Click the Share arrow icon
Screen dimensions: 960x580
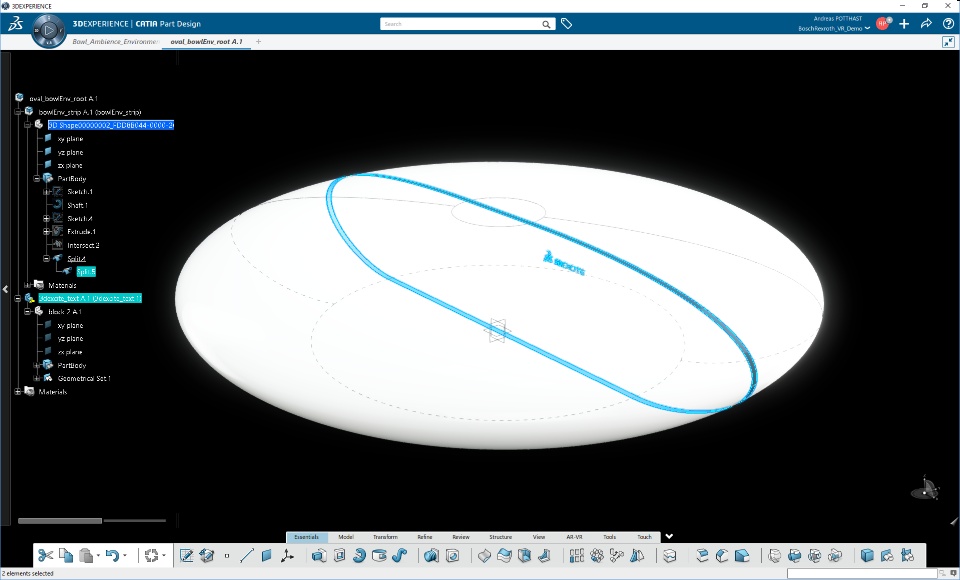coord(926,24)
